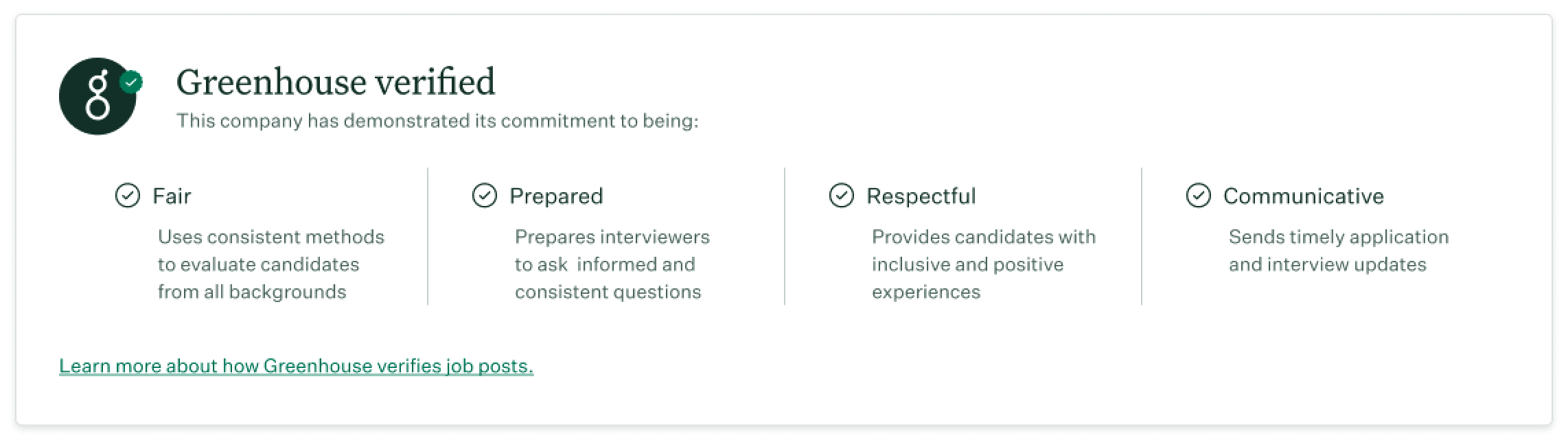Click the checkmark icon beside Prepared
Screen dimensions: 1568x438
[x=485, y=196]
